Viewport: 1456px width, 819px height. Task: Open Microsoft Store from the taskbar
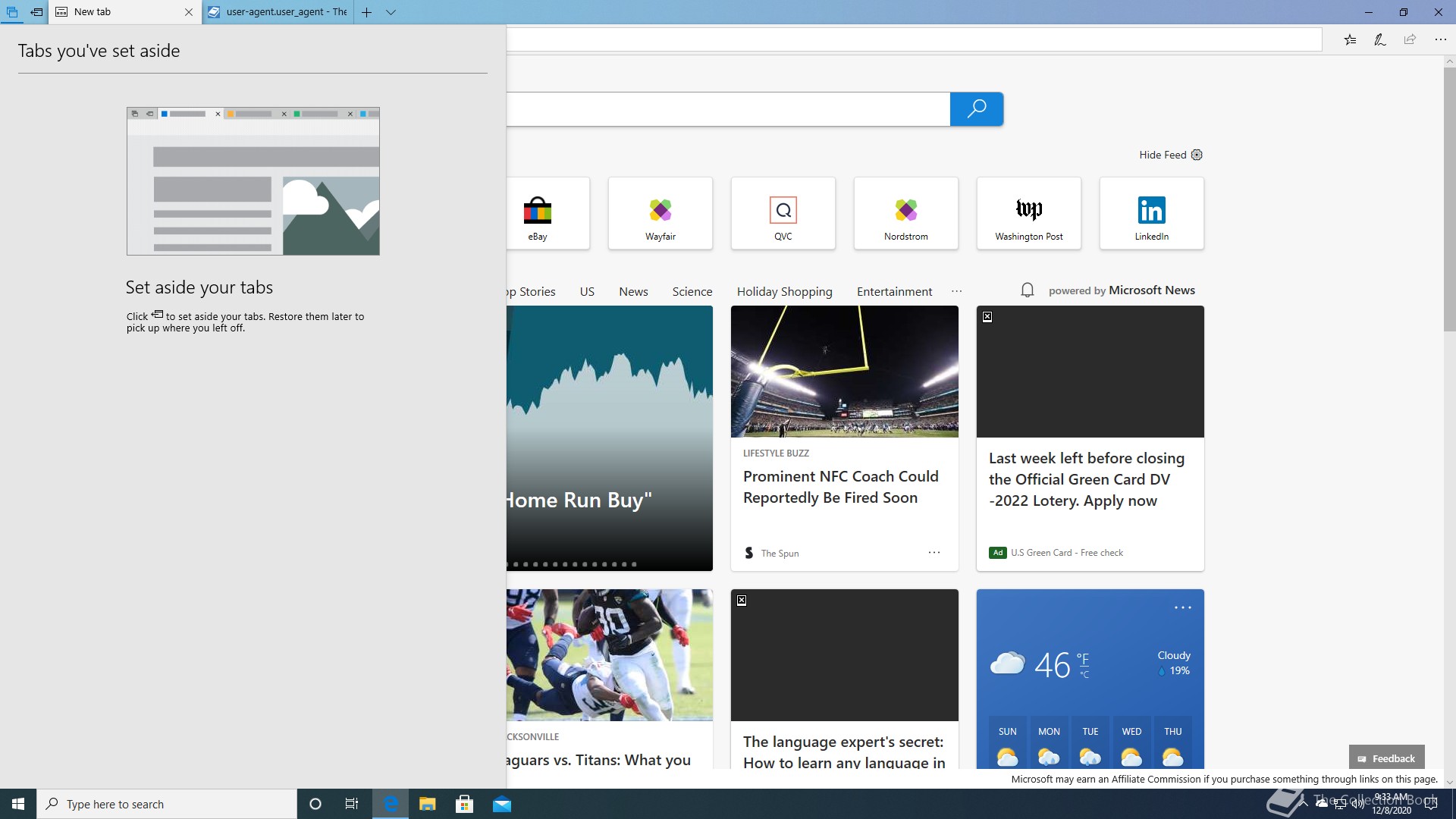click(465, 804)
